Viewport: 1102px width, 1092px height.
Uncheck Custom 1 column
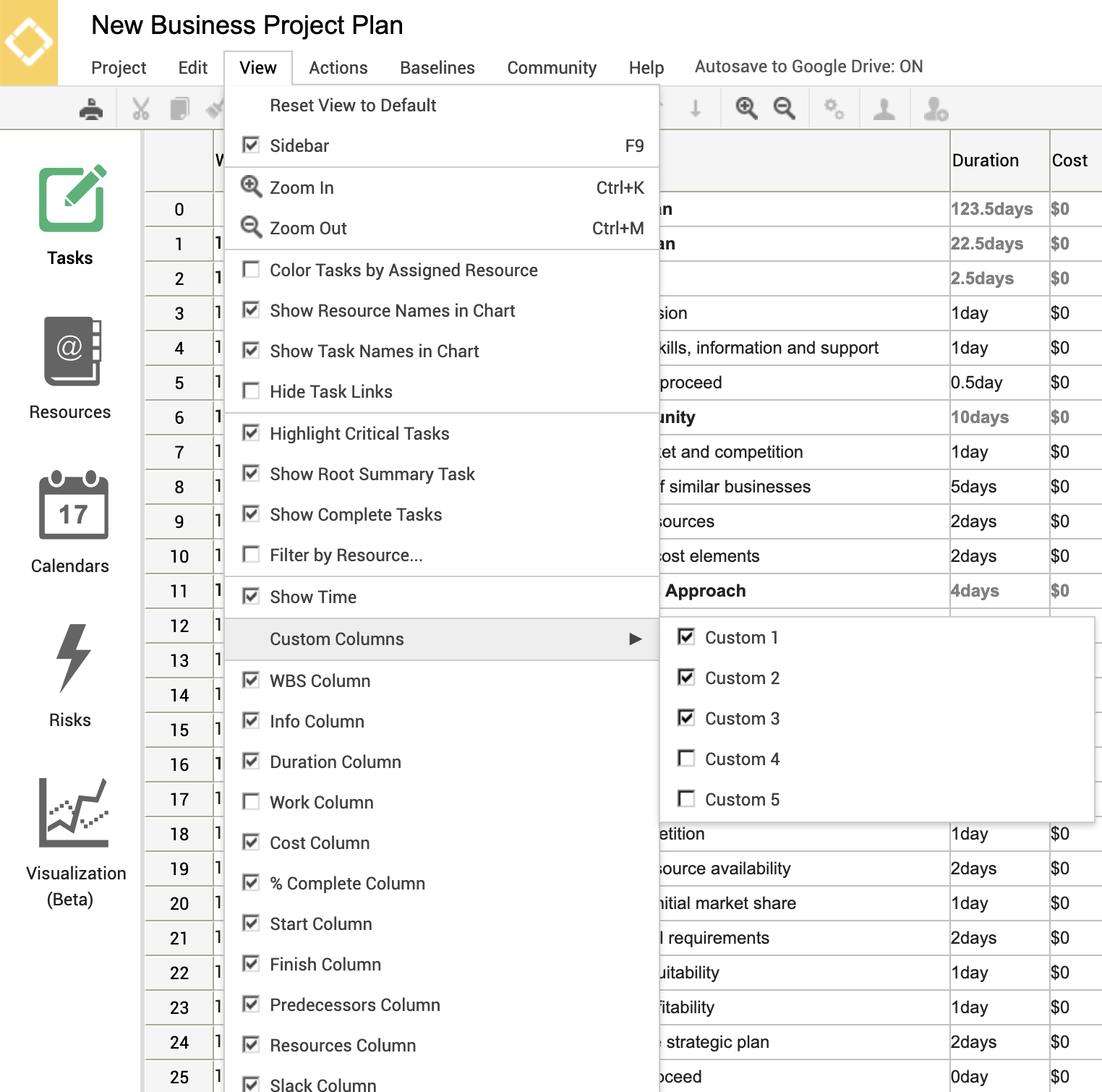click(686, 637)
